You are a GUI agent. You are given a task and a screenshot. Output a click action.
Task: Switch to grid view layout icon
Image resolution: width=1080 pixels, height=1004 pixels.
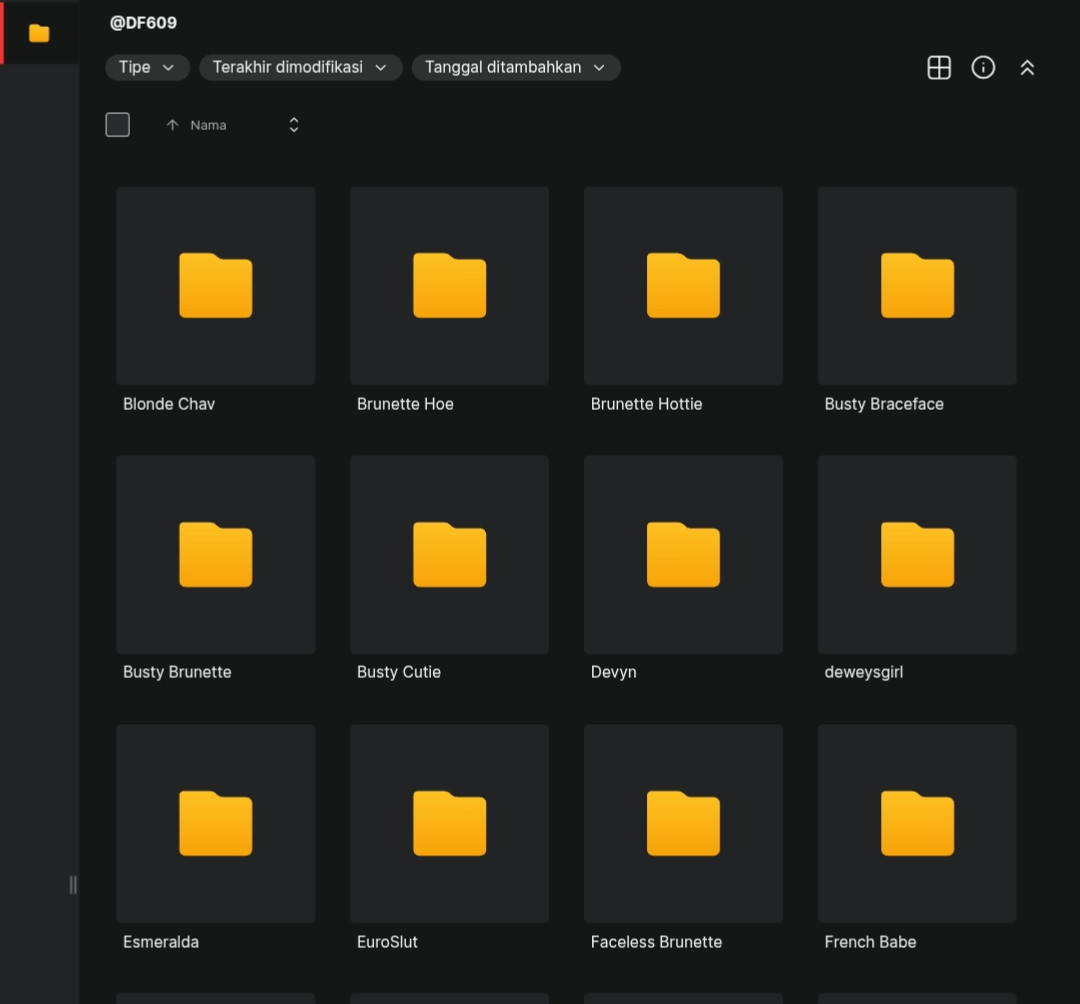(x=939, y=67)
